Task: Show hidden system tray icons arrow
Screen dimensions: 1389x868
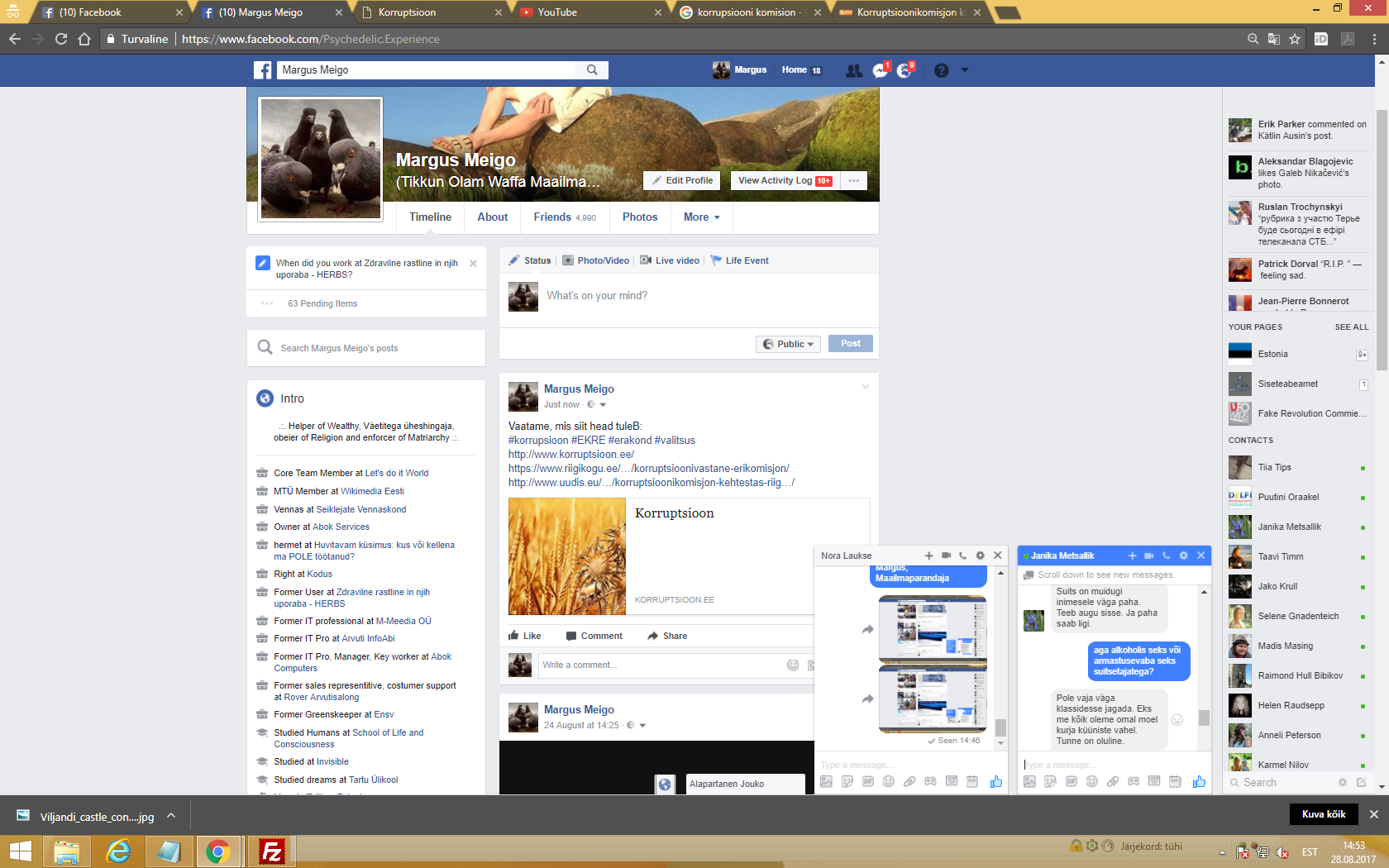Action: point(1222,852)
